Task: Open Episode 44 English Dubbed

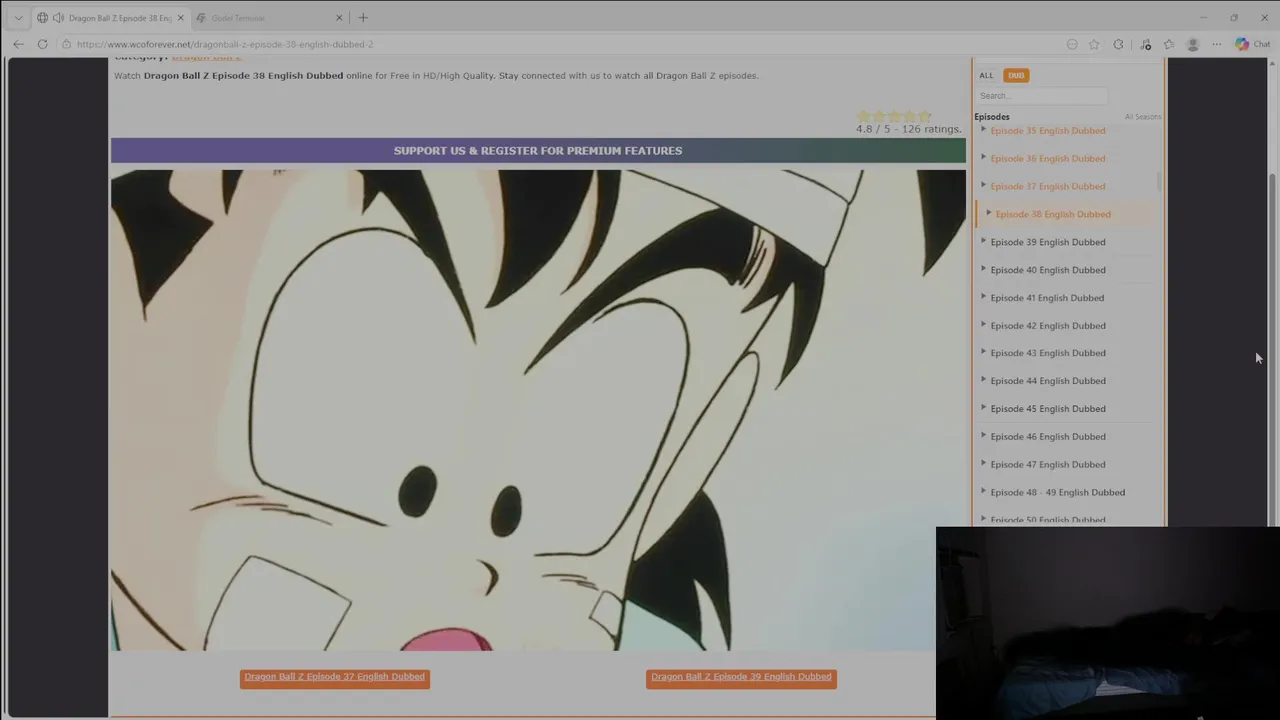Action: 1048,381
